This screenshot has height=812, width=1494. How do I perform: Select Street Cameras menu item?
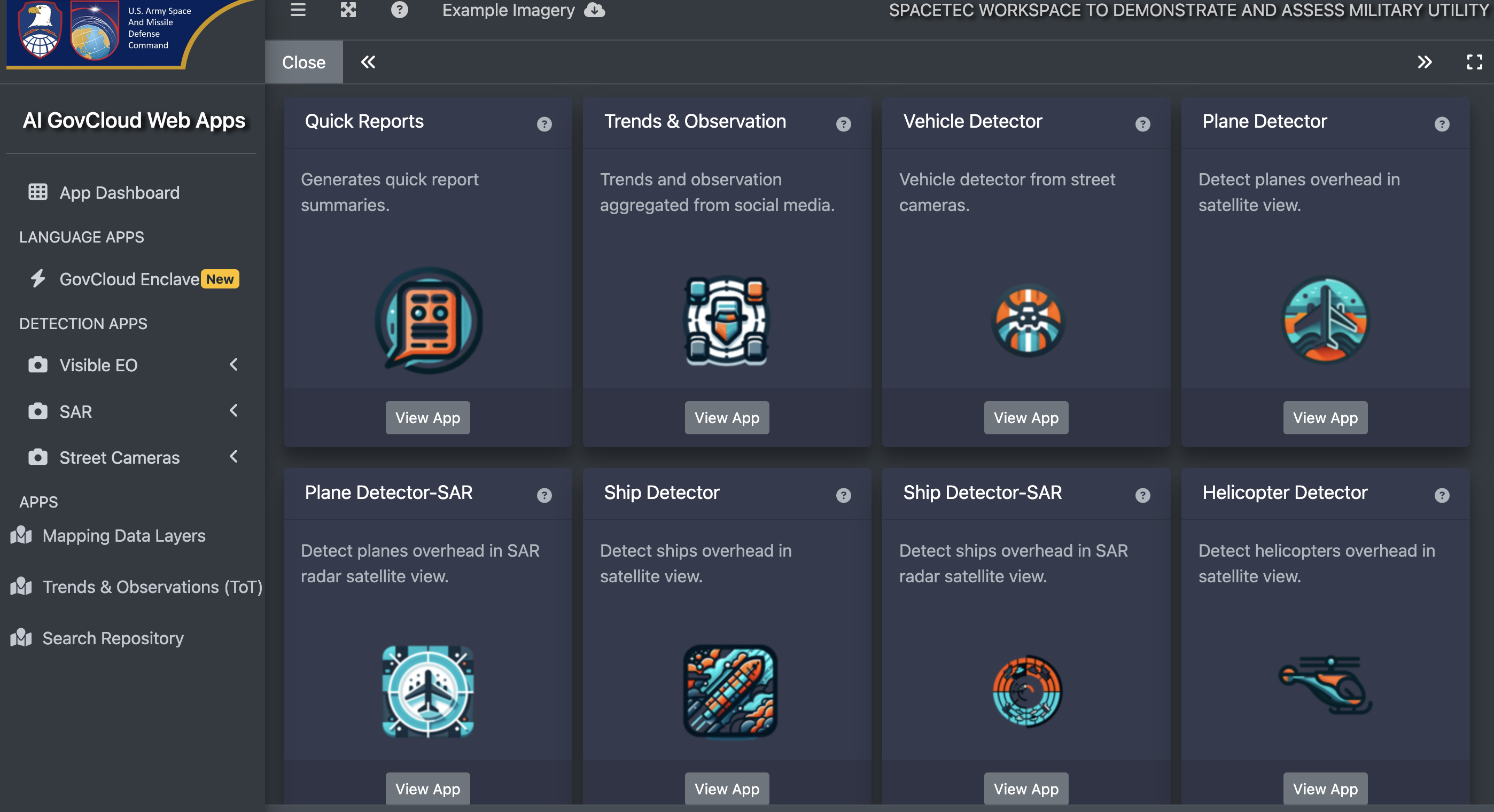click(x=120, y=458)
